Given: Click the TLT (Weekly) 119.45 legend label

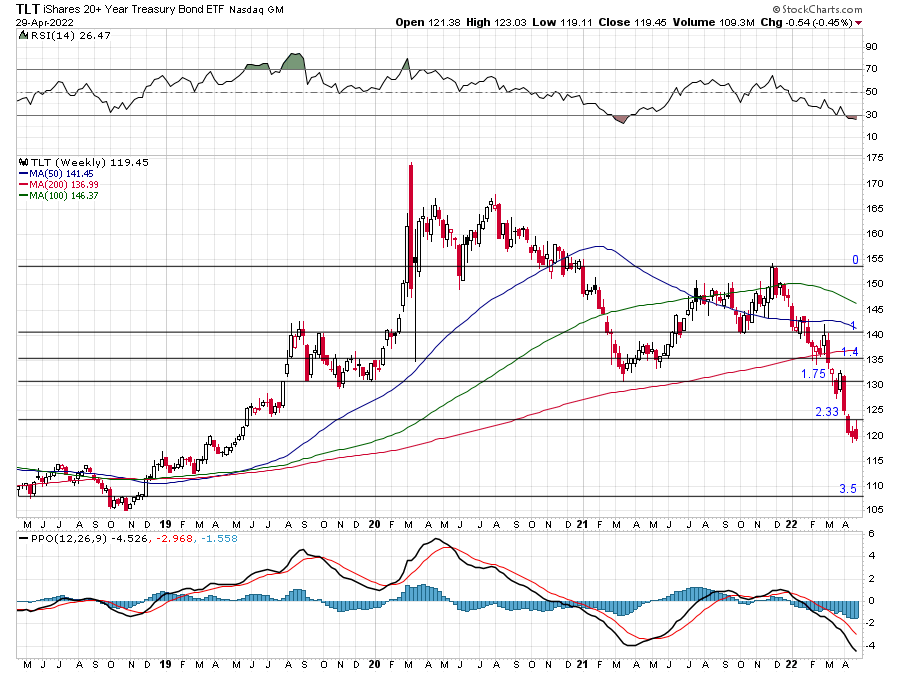Looking at the screenshot, I should (x=90, y=162).
